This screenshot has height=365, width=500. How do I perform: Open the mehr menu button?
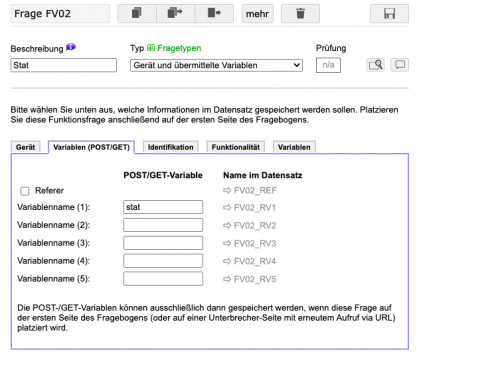[x=257, y=14]
